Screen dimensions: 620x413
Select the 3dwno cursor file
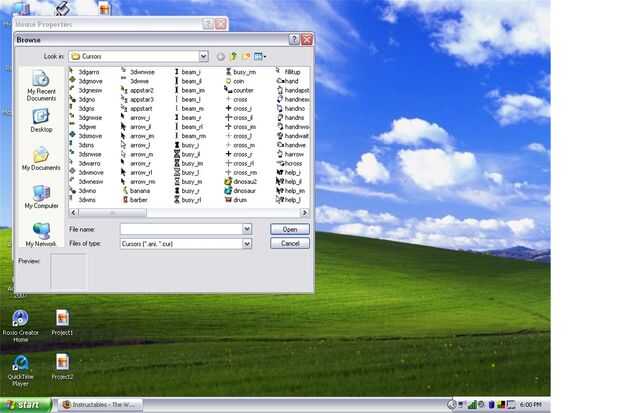83,191
